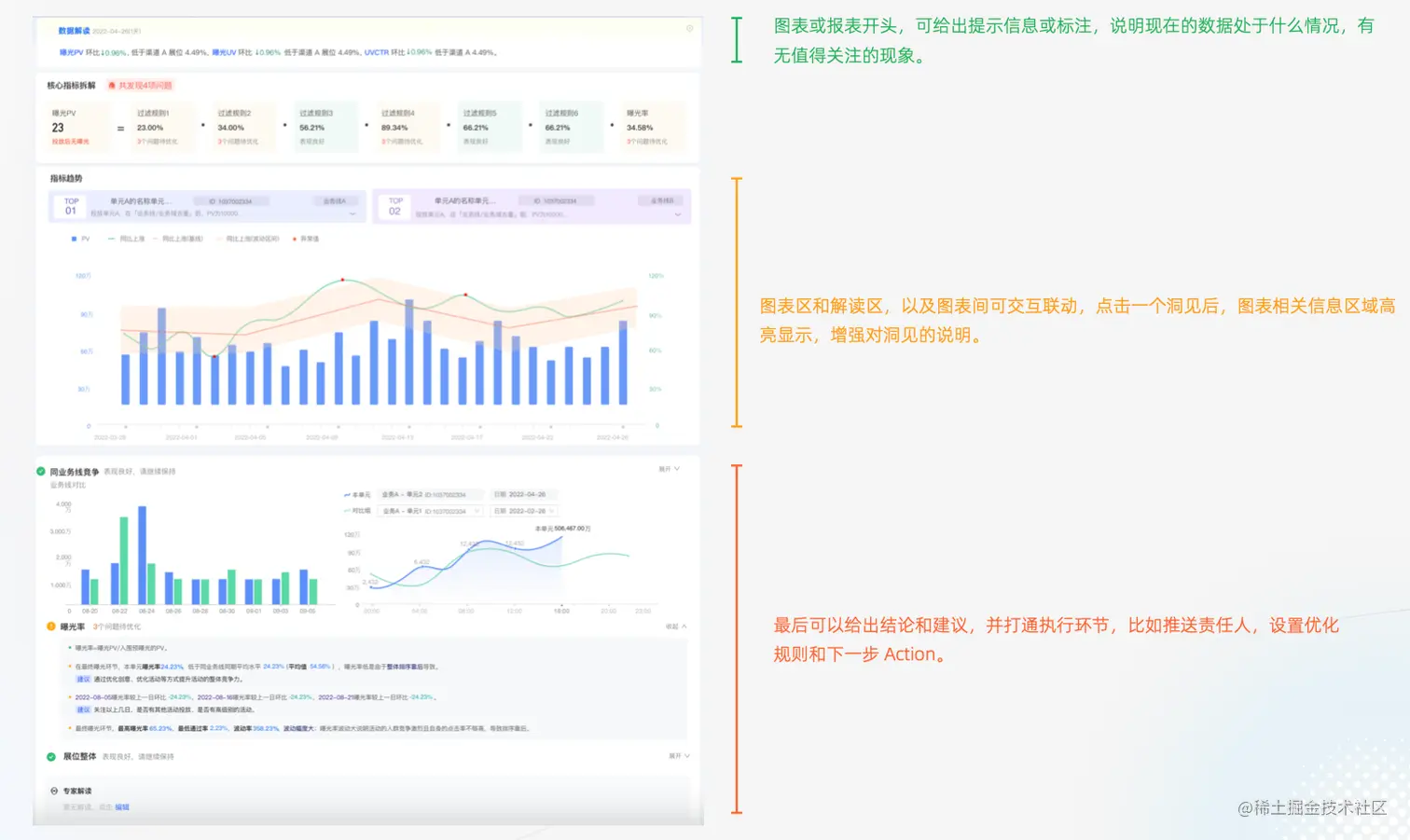Image resolution: width=1410 pixels, height=840 pixels.
Task: Click the 数据解读 heading
Action: pyautogui.click(x=74, y=31)
